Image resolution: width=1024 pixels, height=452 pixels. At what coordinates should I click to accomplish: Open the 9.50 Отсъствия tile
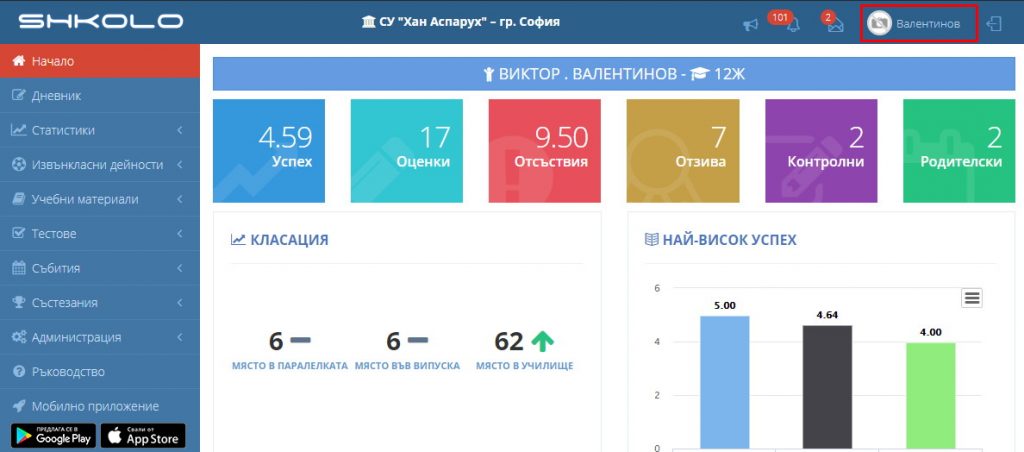(x=545, y=151)
